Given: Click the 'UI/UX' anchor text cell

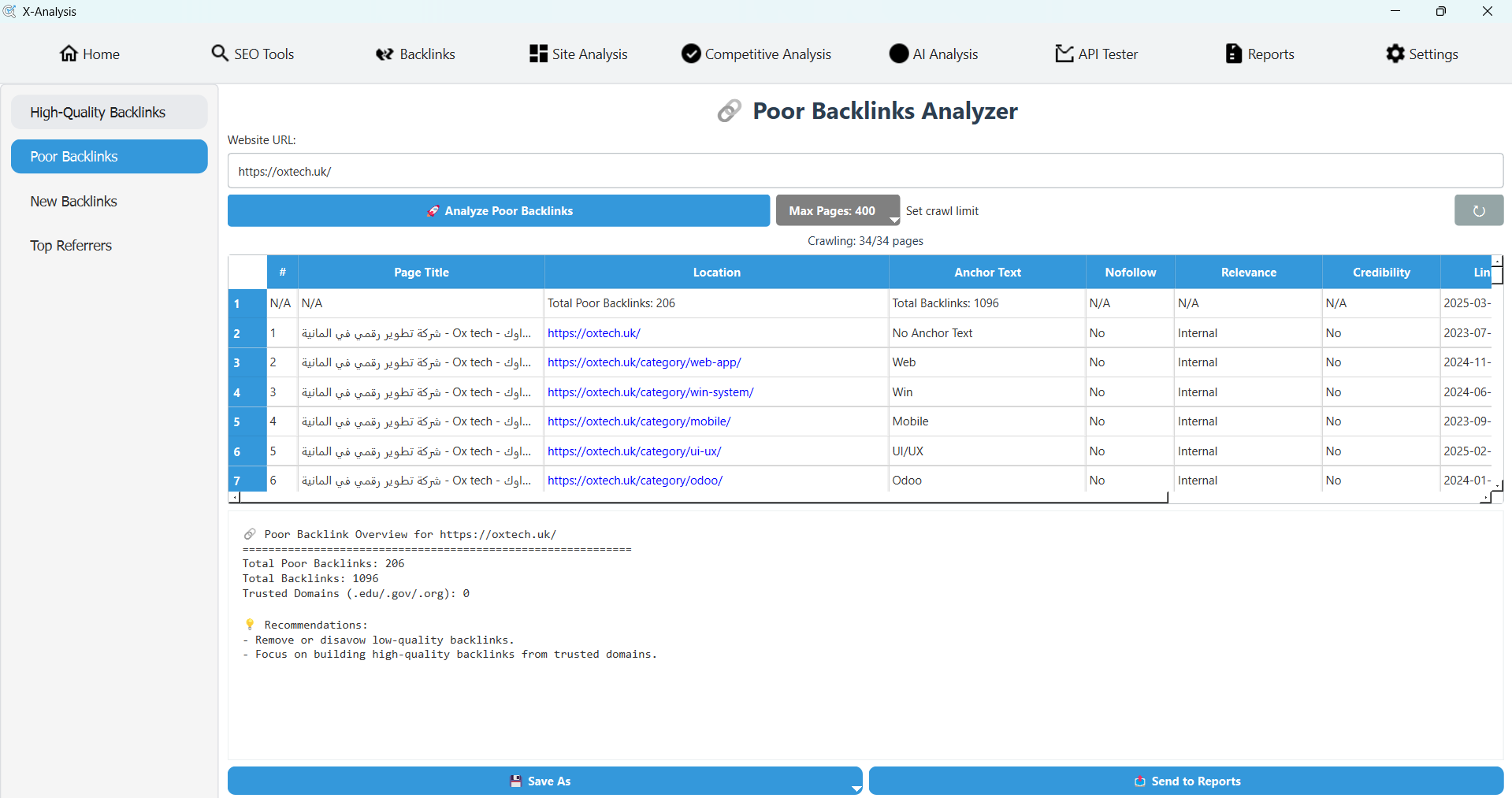Looking at the screenshot, I should pos(987,451).
